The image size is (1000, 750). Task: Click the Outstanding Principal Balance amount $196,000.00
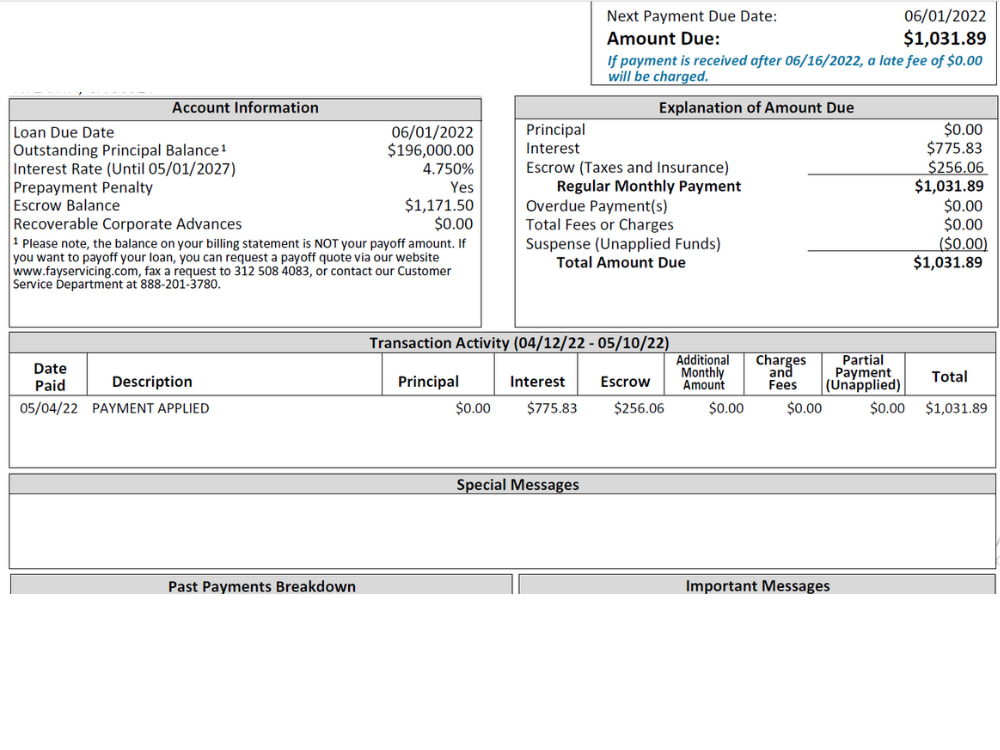pyautogui.click(x=430, y=151)
